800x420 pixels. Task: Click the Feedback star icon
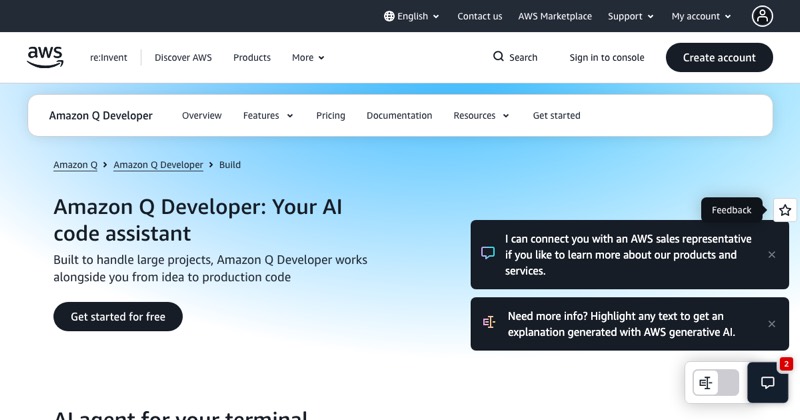785,210
